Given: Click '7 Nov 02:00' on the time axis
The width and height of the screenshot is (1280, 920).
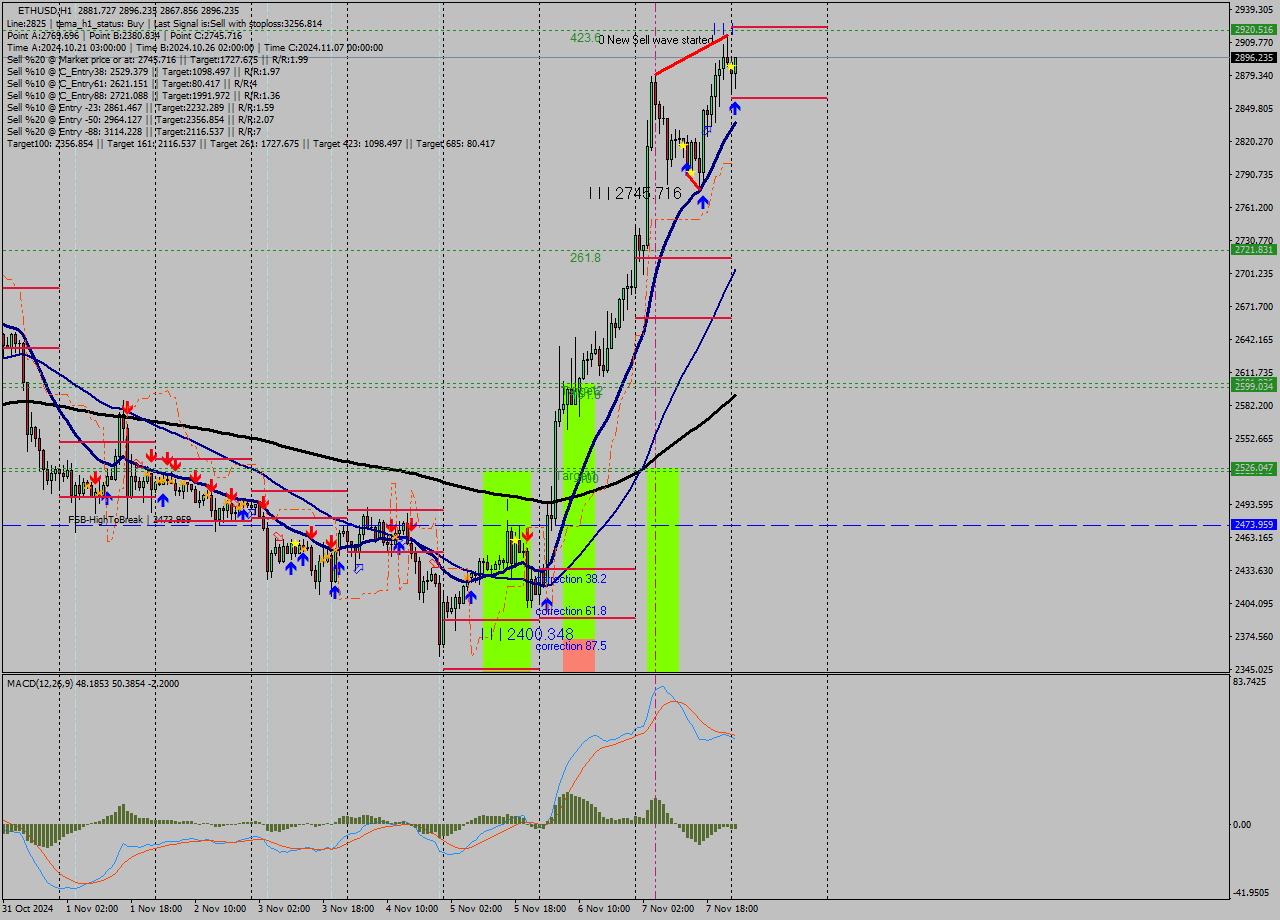Looking at the screenshot, I should (668, 909).
